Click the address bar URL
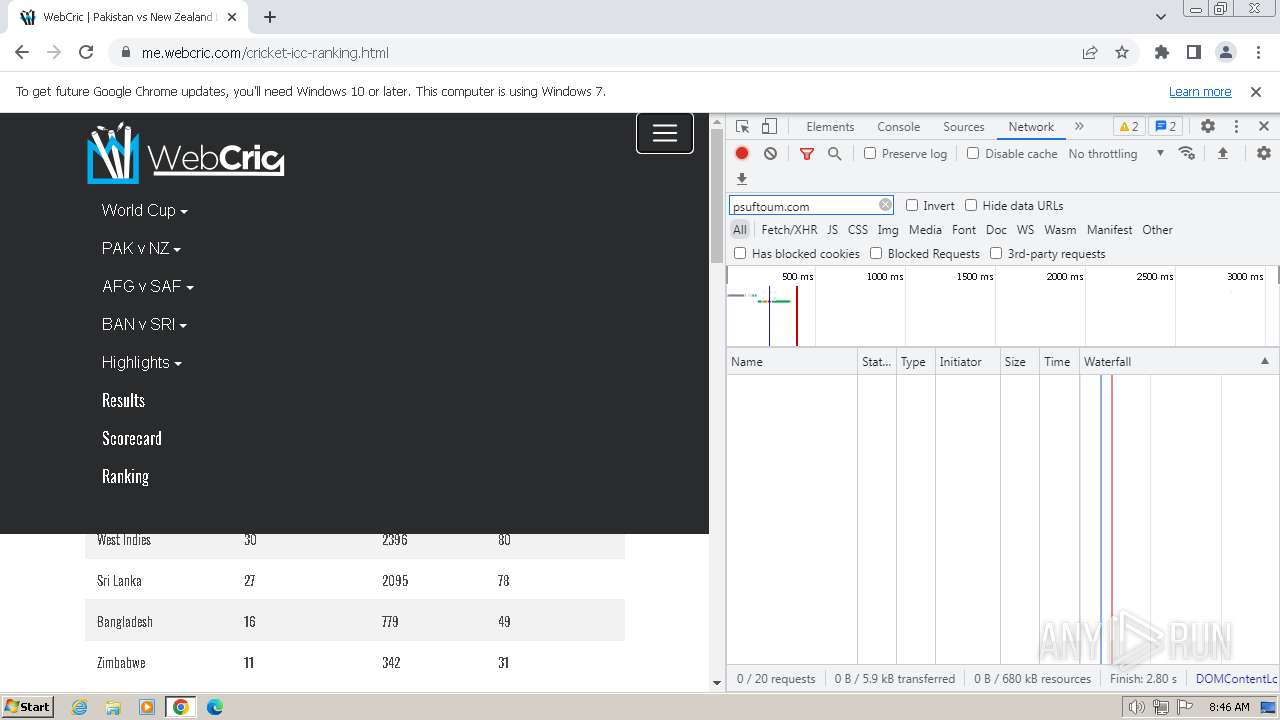 [x=265, y=53]
